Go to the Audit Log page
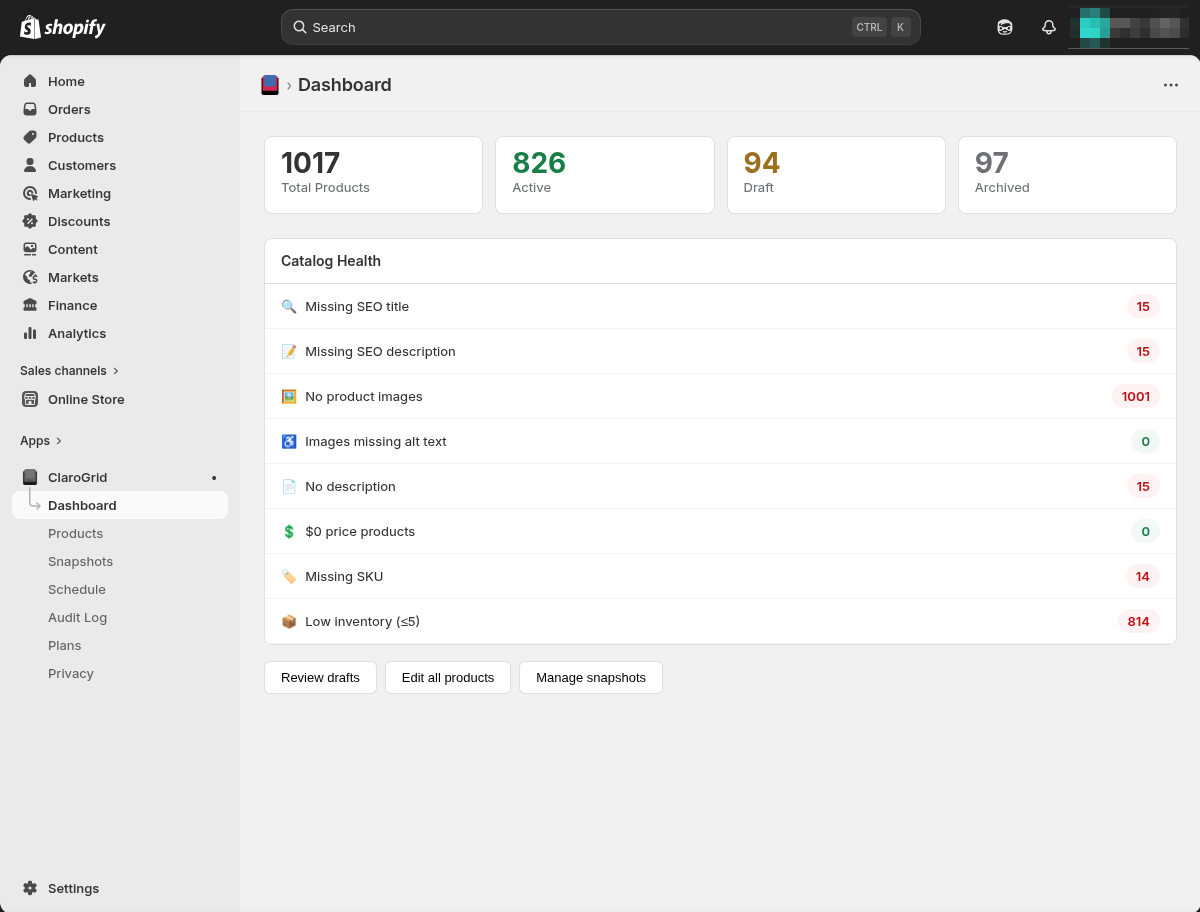 coord(77,617)
